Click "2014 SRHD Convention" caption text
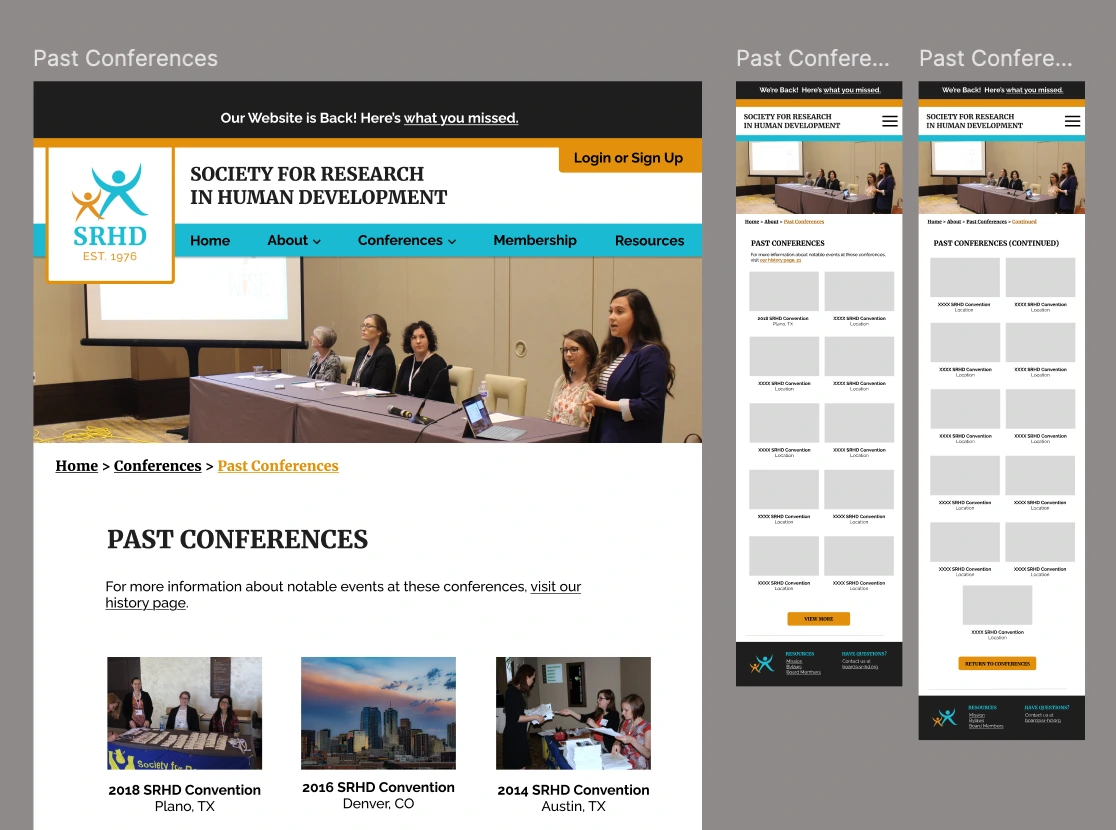Viewport: 1116px width, 830px height. click(574, 790)
